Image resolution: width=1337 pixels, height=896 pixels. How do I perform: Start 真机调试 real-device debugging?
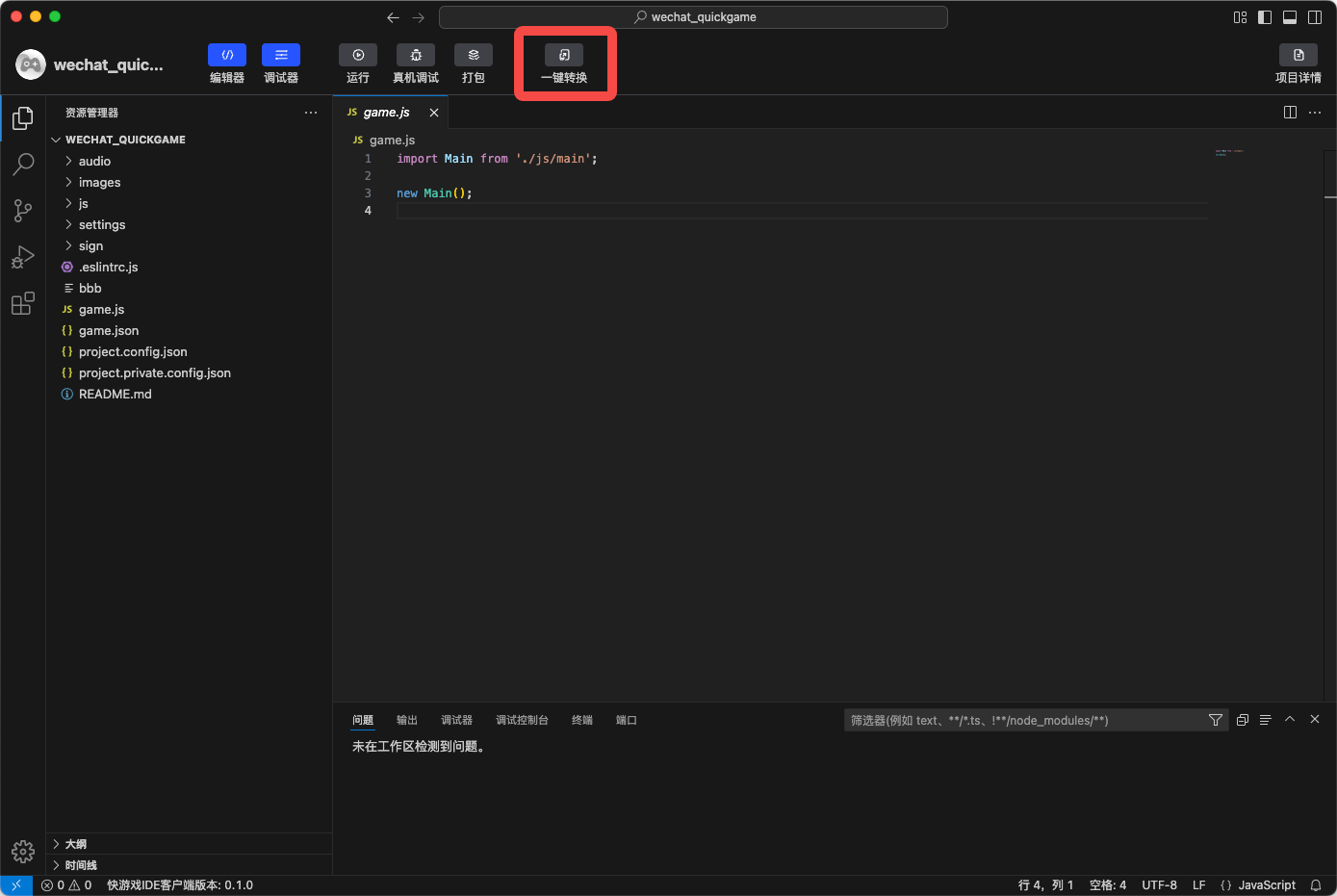(416, 56)
